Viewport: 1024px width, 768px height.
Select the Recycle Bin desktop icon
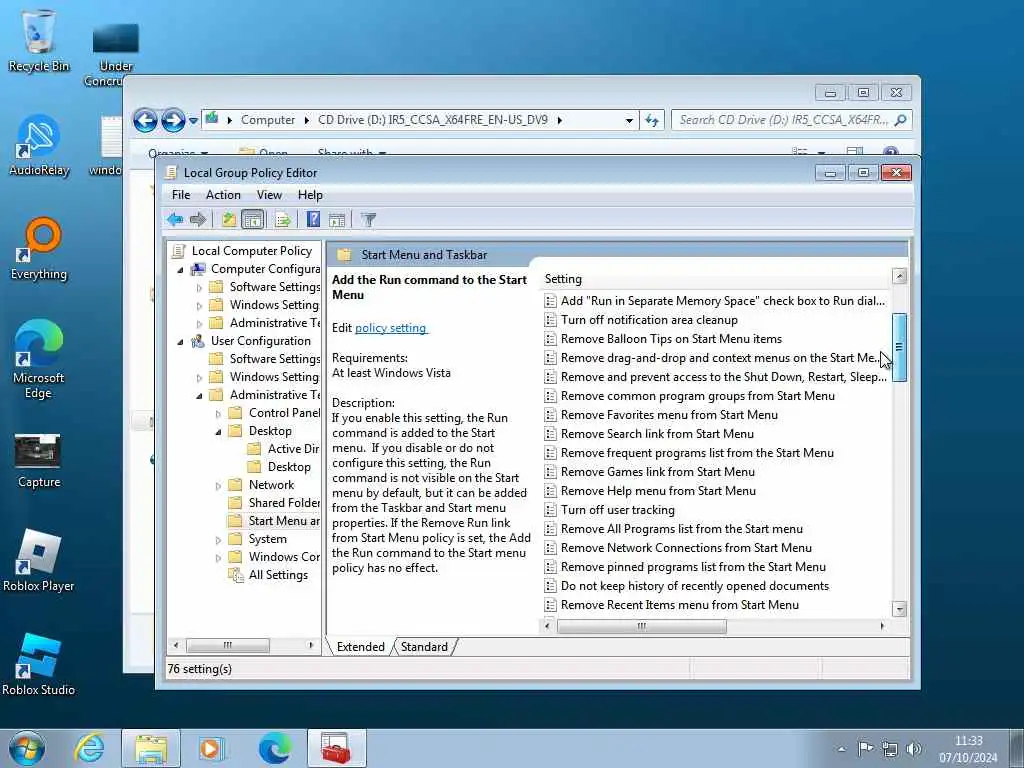tap(39, 40)
